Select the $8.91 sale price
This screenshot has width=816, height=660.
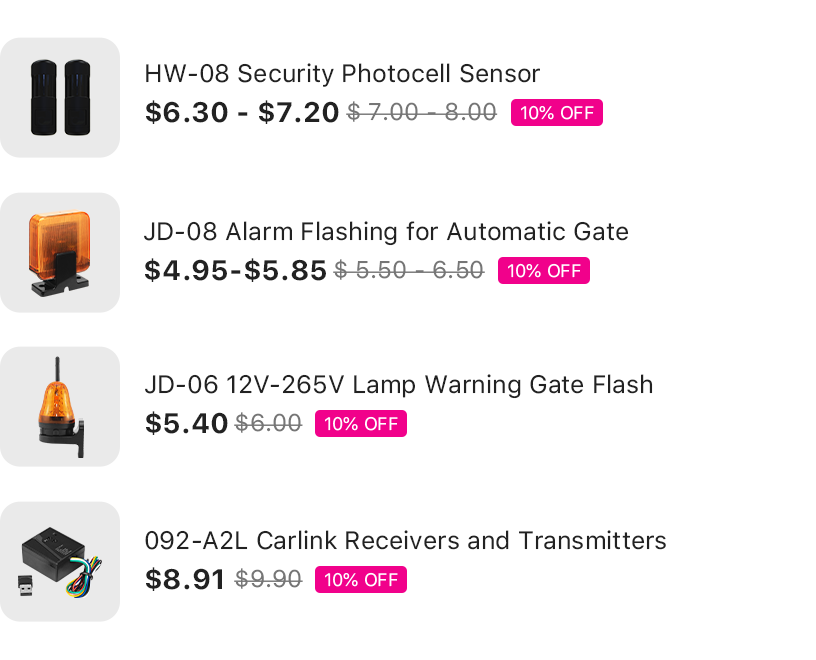[x=185, y=579]
